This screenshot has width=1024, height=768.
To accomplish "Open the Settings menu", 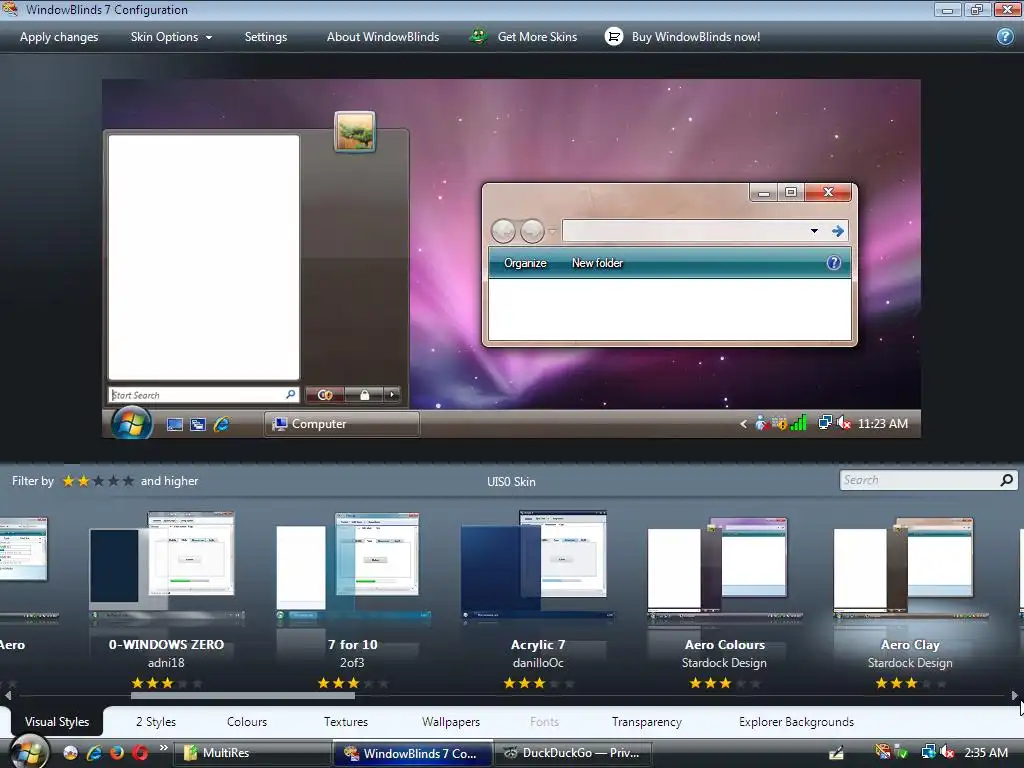I will pyautogui.click(x=266, y=37).
